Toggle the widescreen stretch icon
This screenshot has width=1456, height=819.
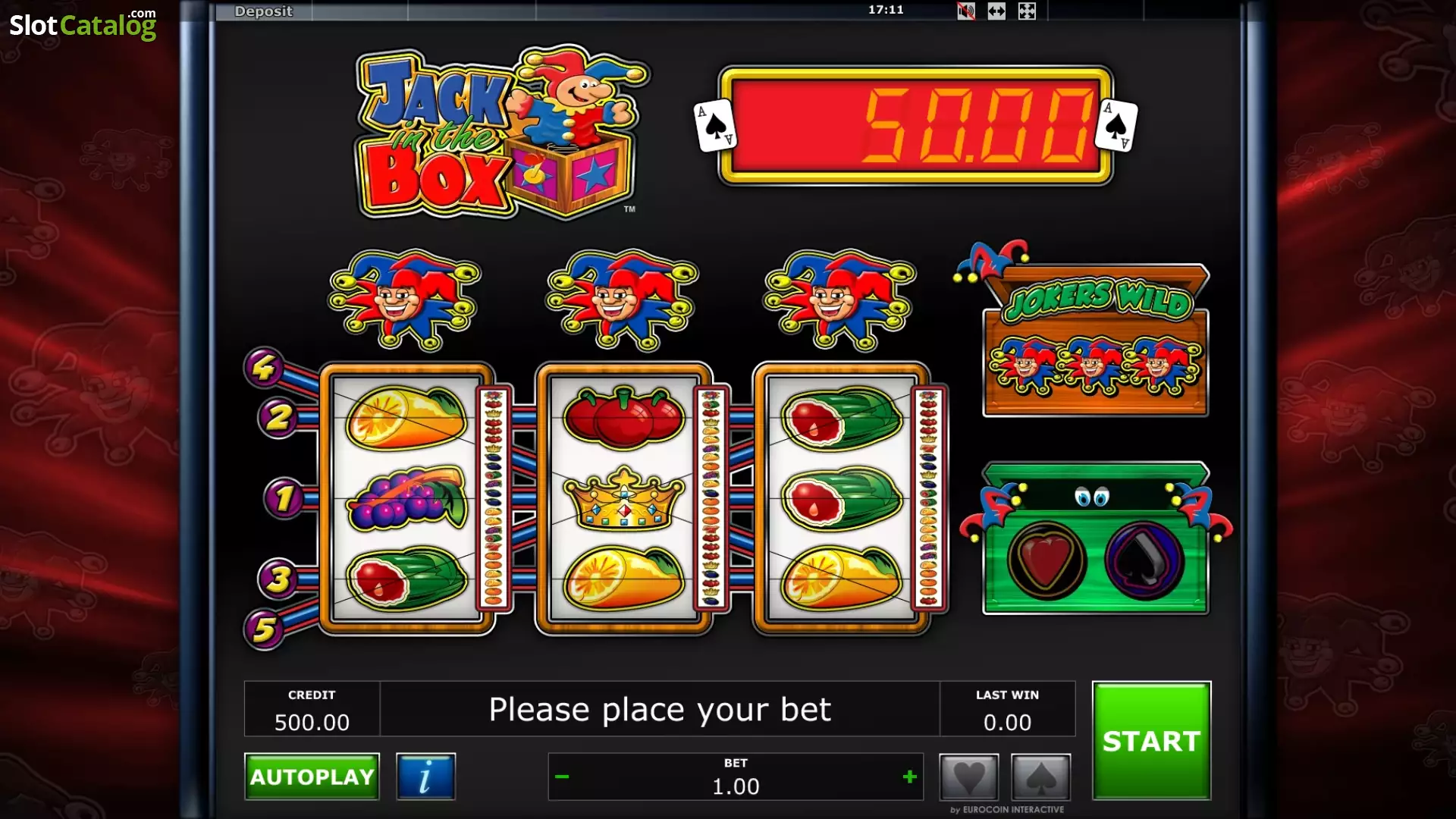coord(996,11)
